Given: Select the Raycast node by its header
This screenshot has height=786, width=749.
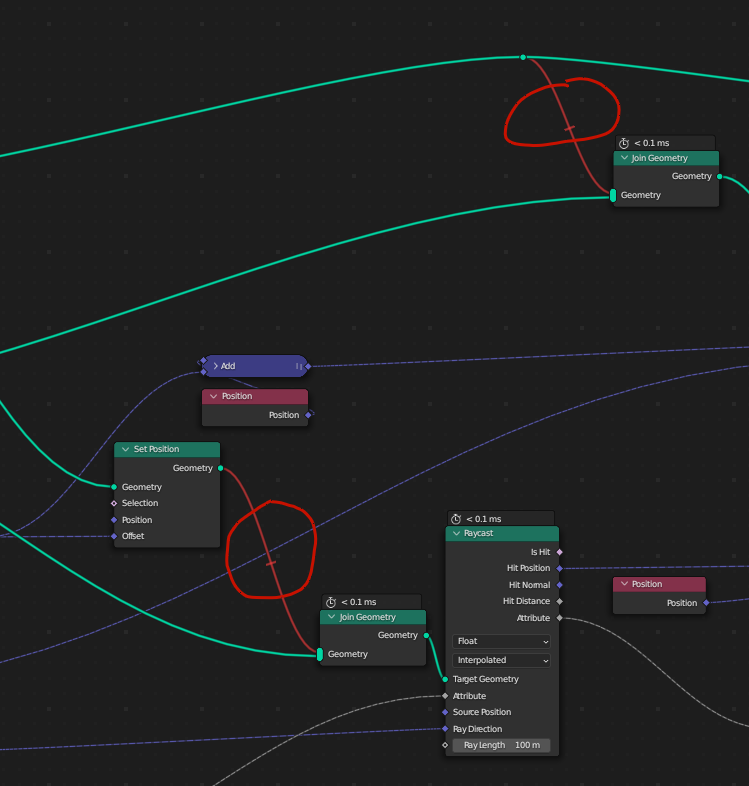Looking at the screenshot, I should pos(502,533).
